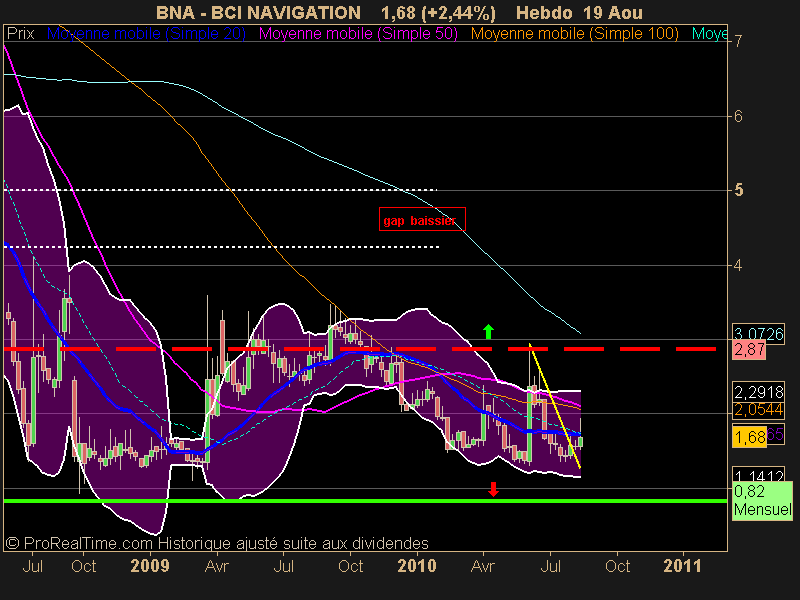Screen dimensions: 800x600
Task: Click the 'gap baissier' annotation box
Action: [422, 219]
